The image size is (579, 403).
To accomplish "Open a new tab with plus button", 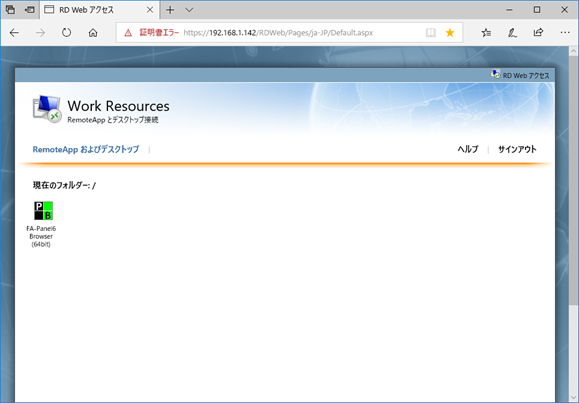I will click(x=170, y=10).
